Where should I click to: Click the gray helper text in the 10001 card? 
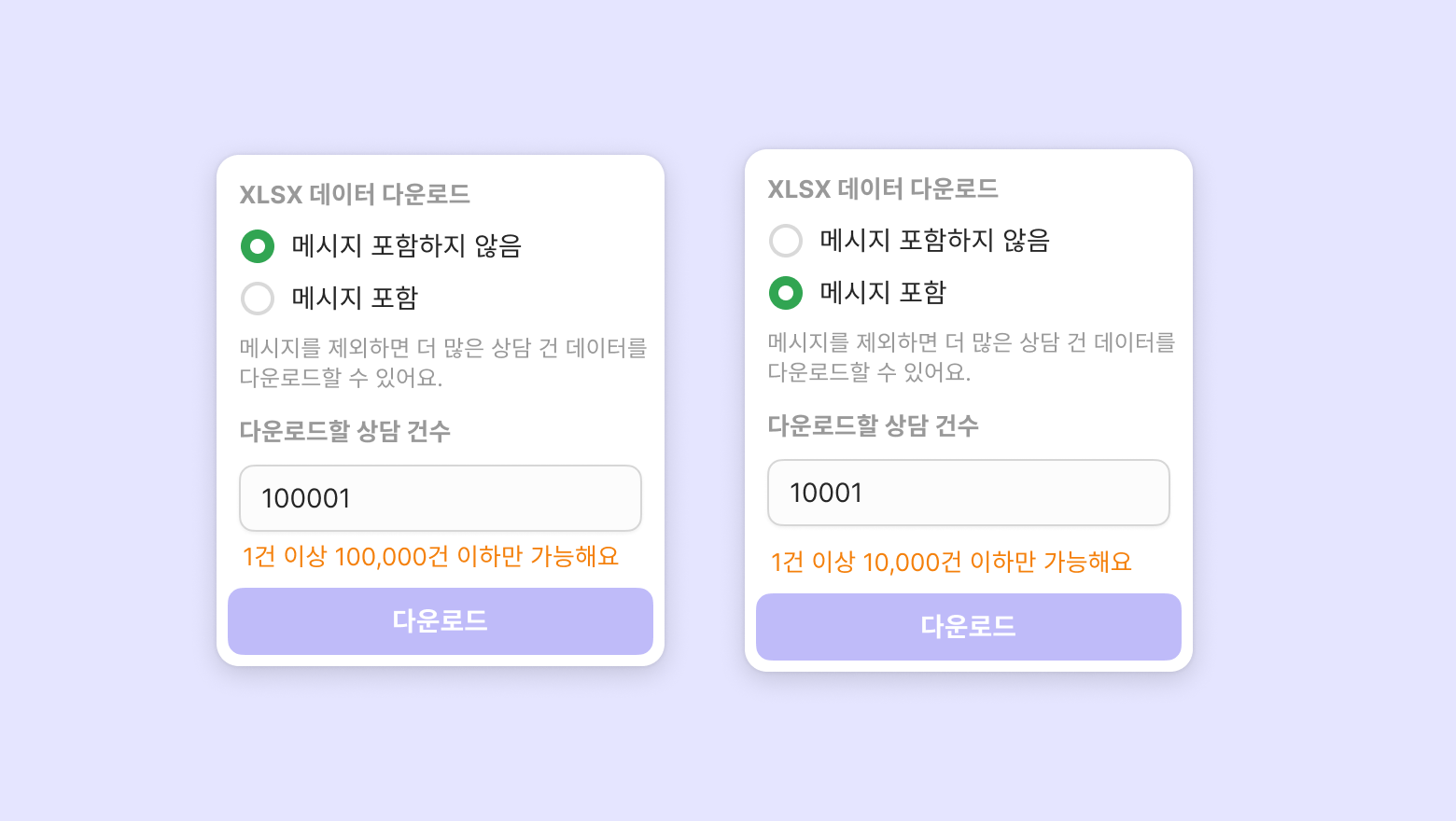tap(971, 357)
